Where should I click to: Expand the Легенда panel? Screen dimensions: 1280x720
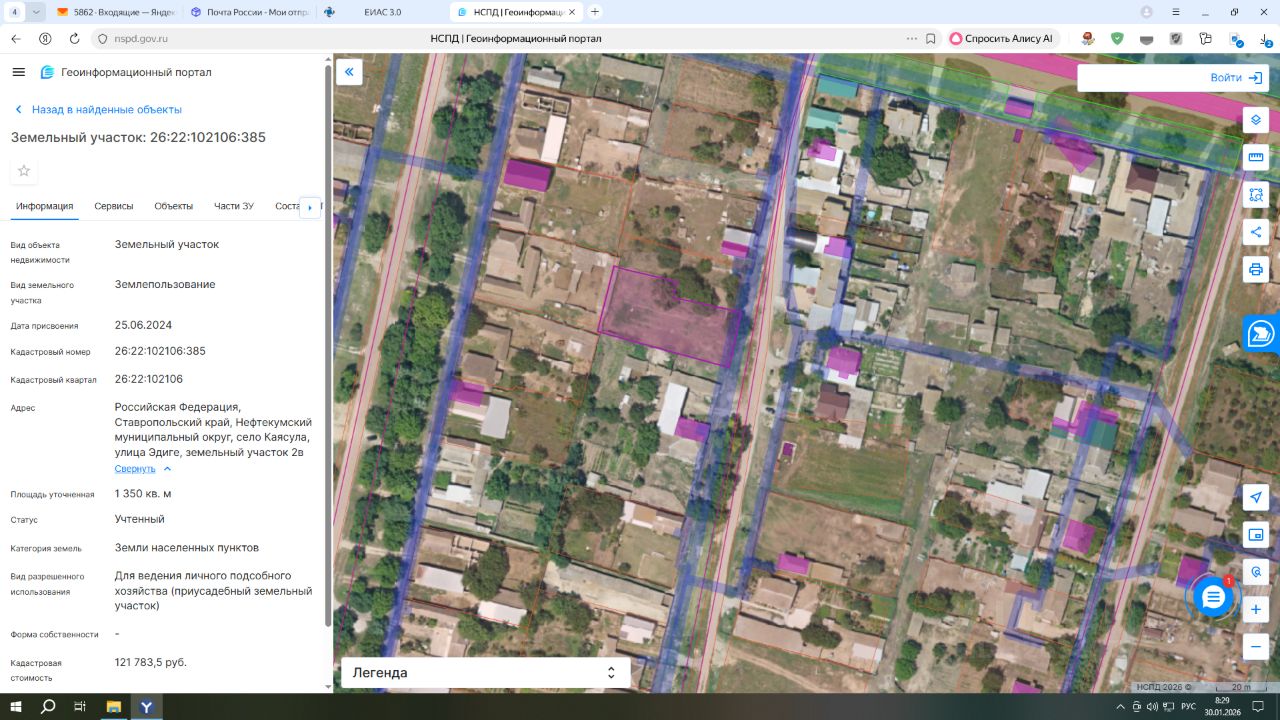pyautogui.click(x=486, y=673)
